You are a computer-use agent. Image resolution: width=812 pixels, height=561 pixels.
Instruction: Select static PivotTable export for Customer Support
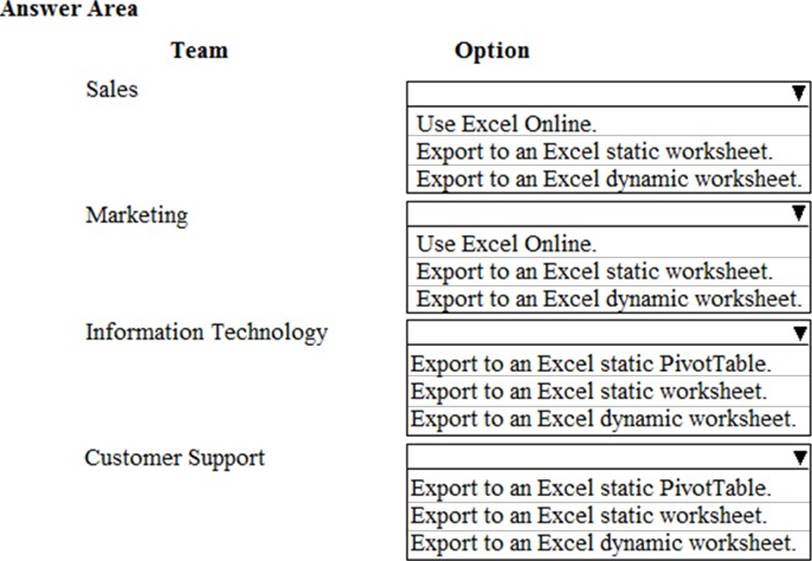(591, 488)
